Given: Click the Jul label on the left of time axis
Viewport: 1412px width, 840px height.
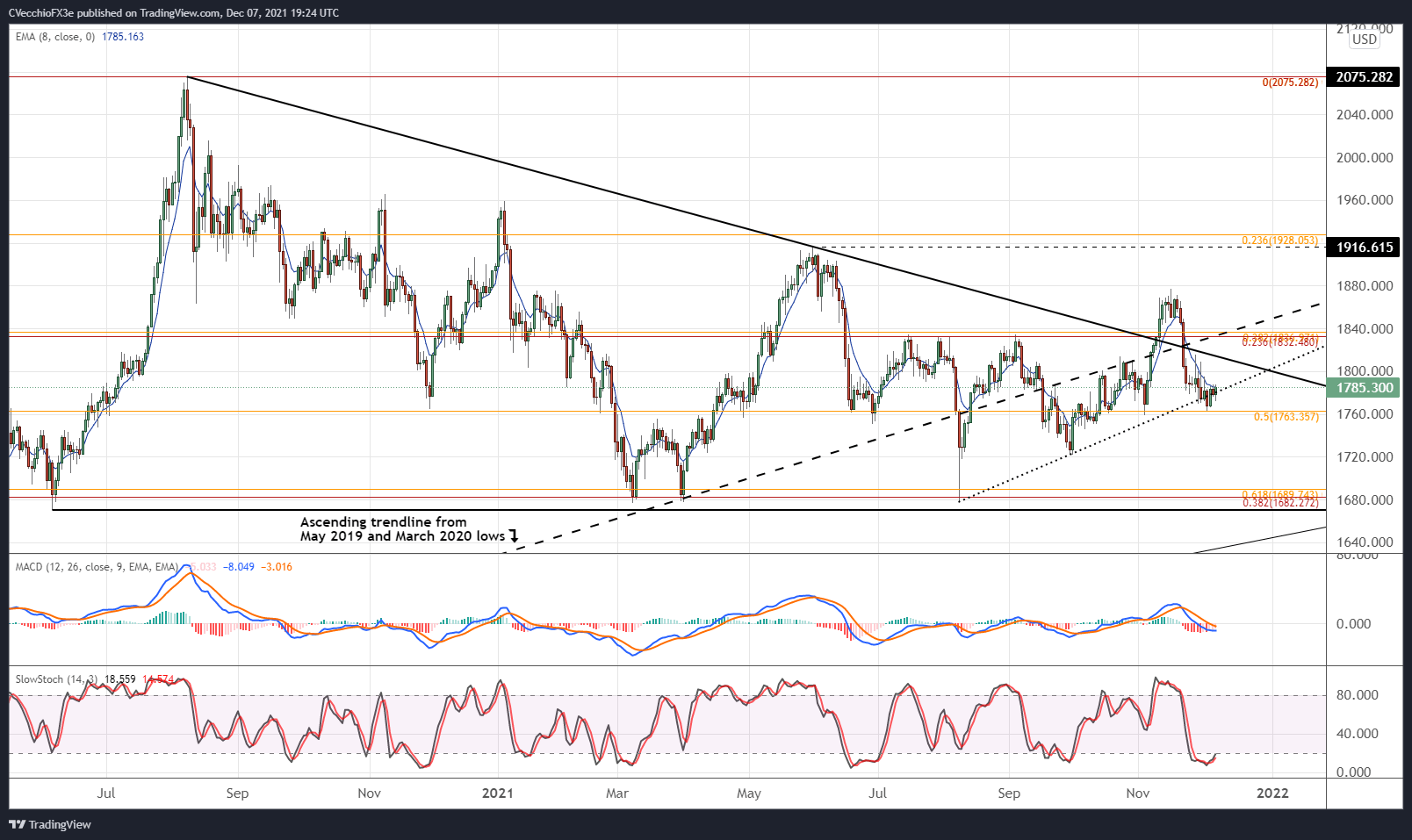Looking at the screenshot, I should pyautogui.click(x=106, y=793).
